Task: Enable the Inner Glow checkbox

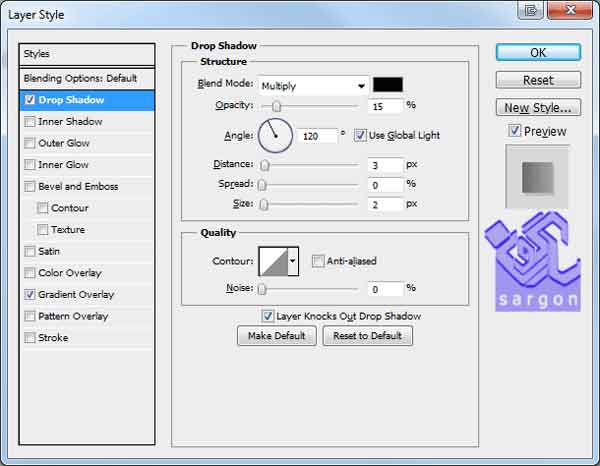Action: click(29, 165)
